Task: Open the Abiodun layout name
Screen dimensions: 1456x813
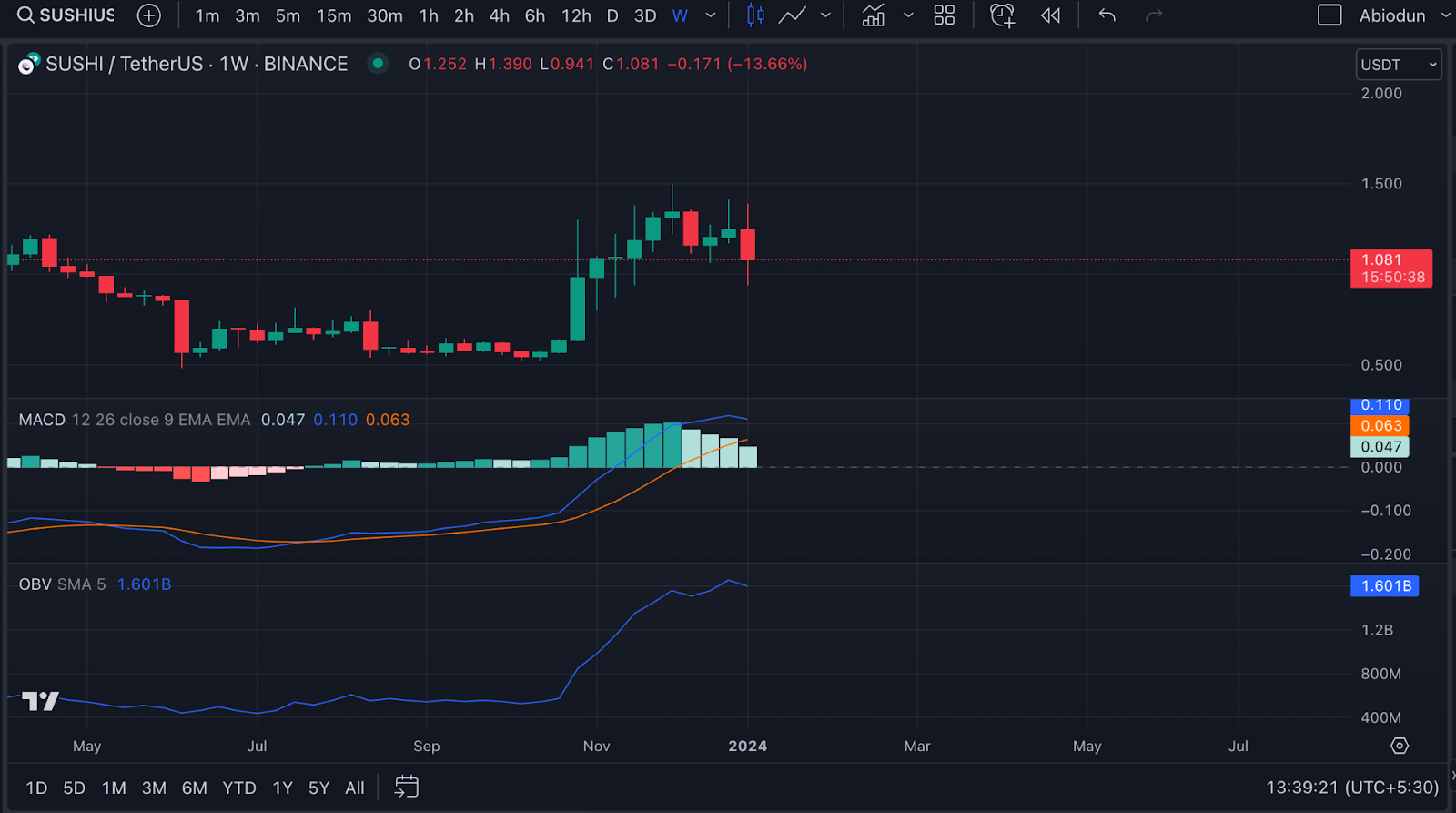Action: [1392, 15]
